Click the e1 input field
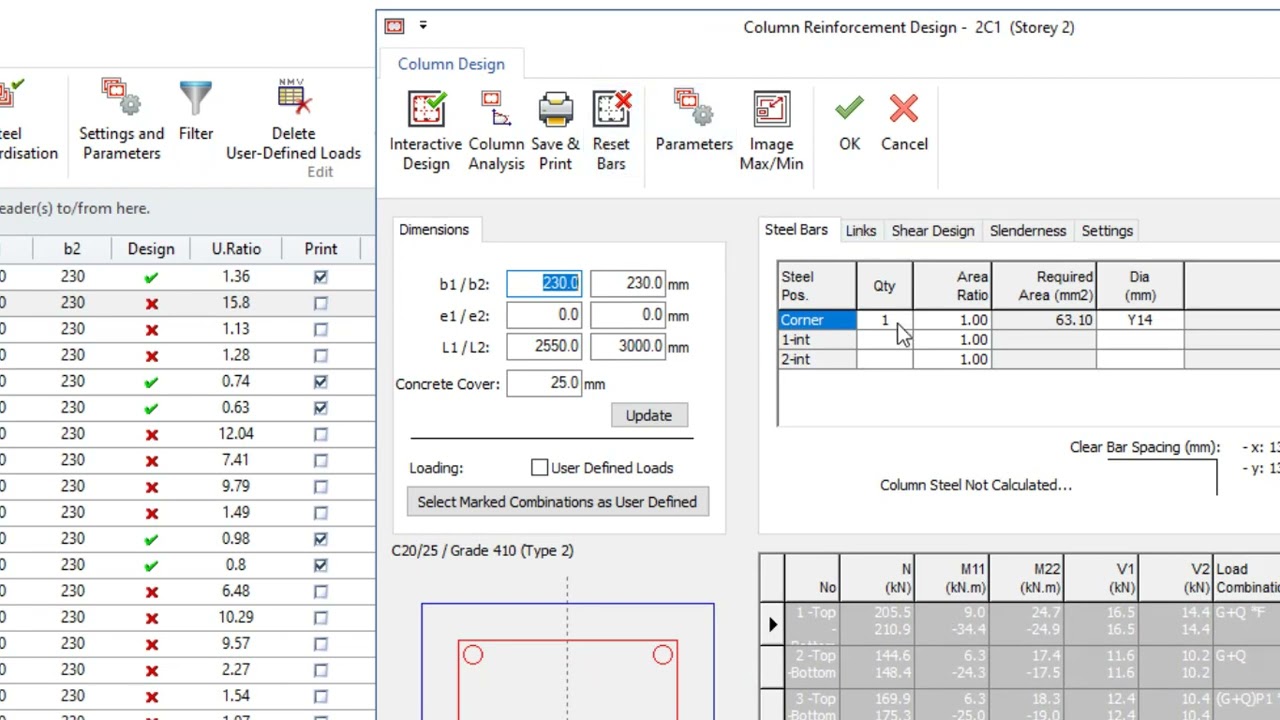The width and height of the screenshot is (1280, 720). click(x=544, y=315)
